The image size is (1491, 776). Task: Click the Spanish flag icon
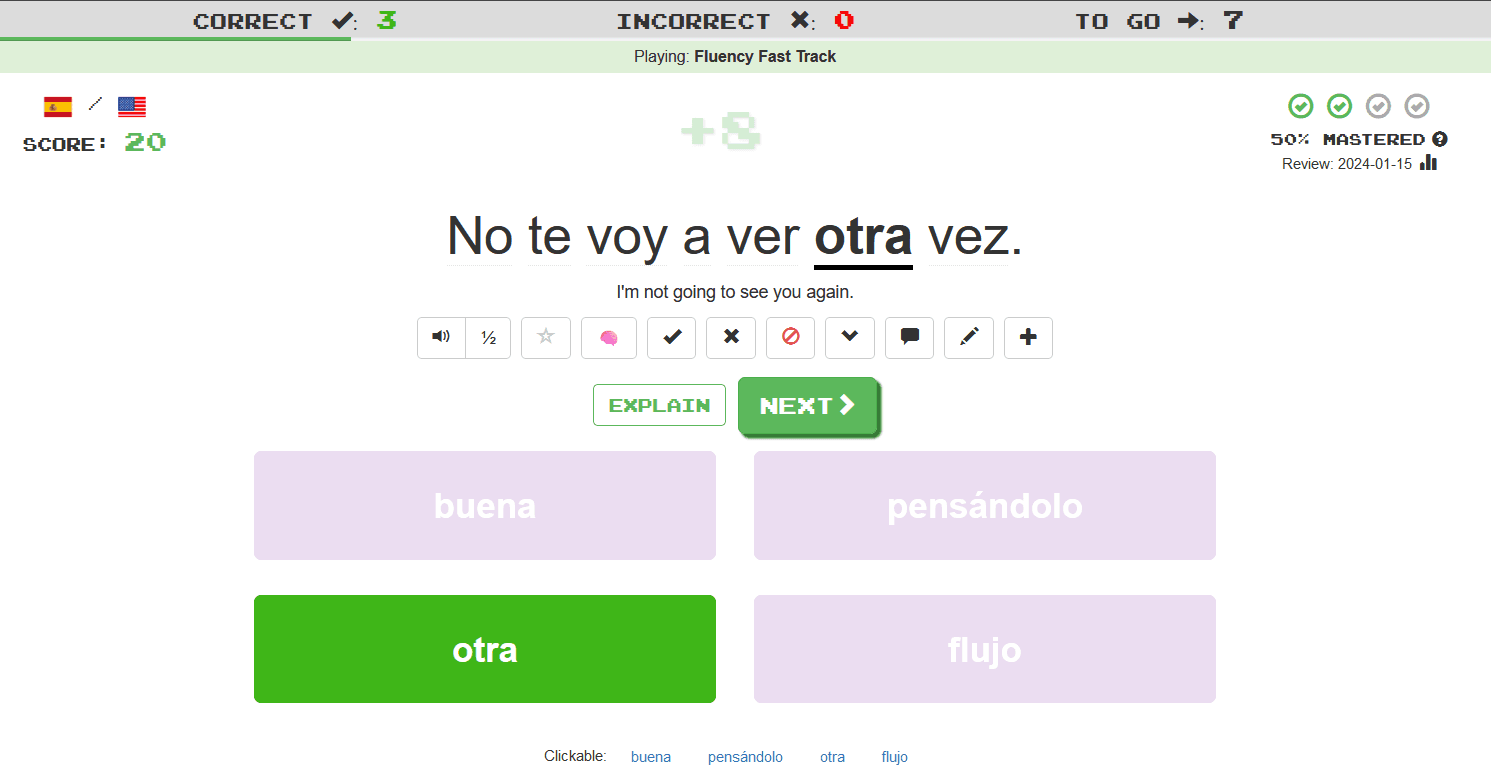[57, 105]
